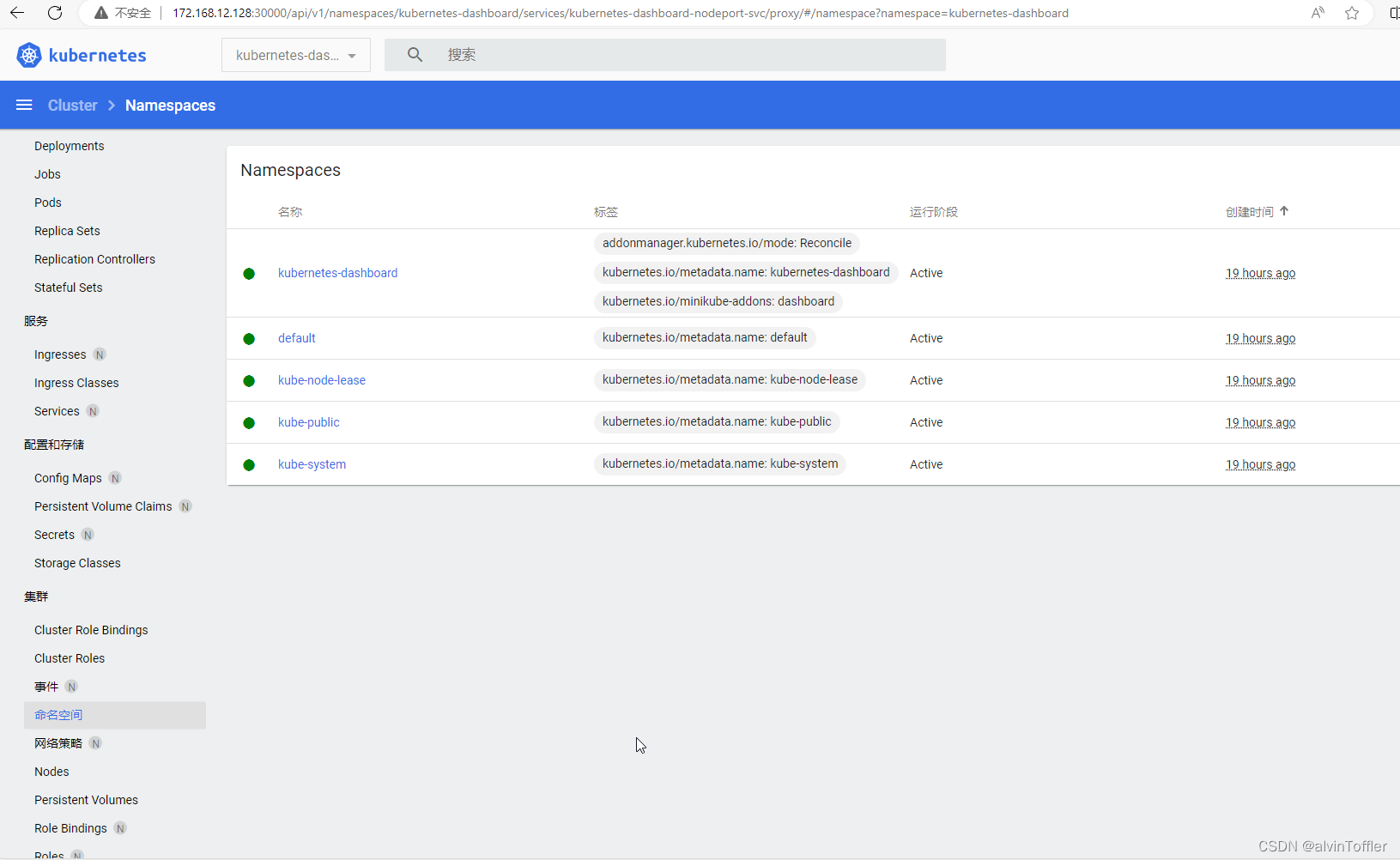The image size is (1400, 860).
Task: Open 网络策略 in the sidebar
Action: click(x=58, y=743)
